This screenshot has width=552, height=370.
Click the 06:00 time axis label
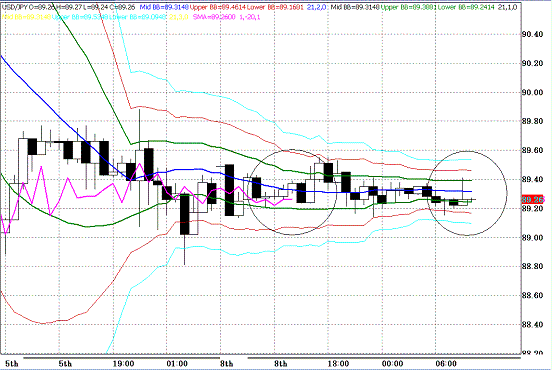click(x=446, y=363)
